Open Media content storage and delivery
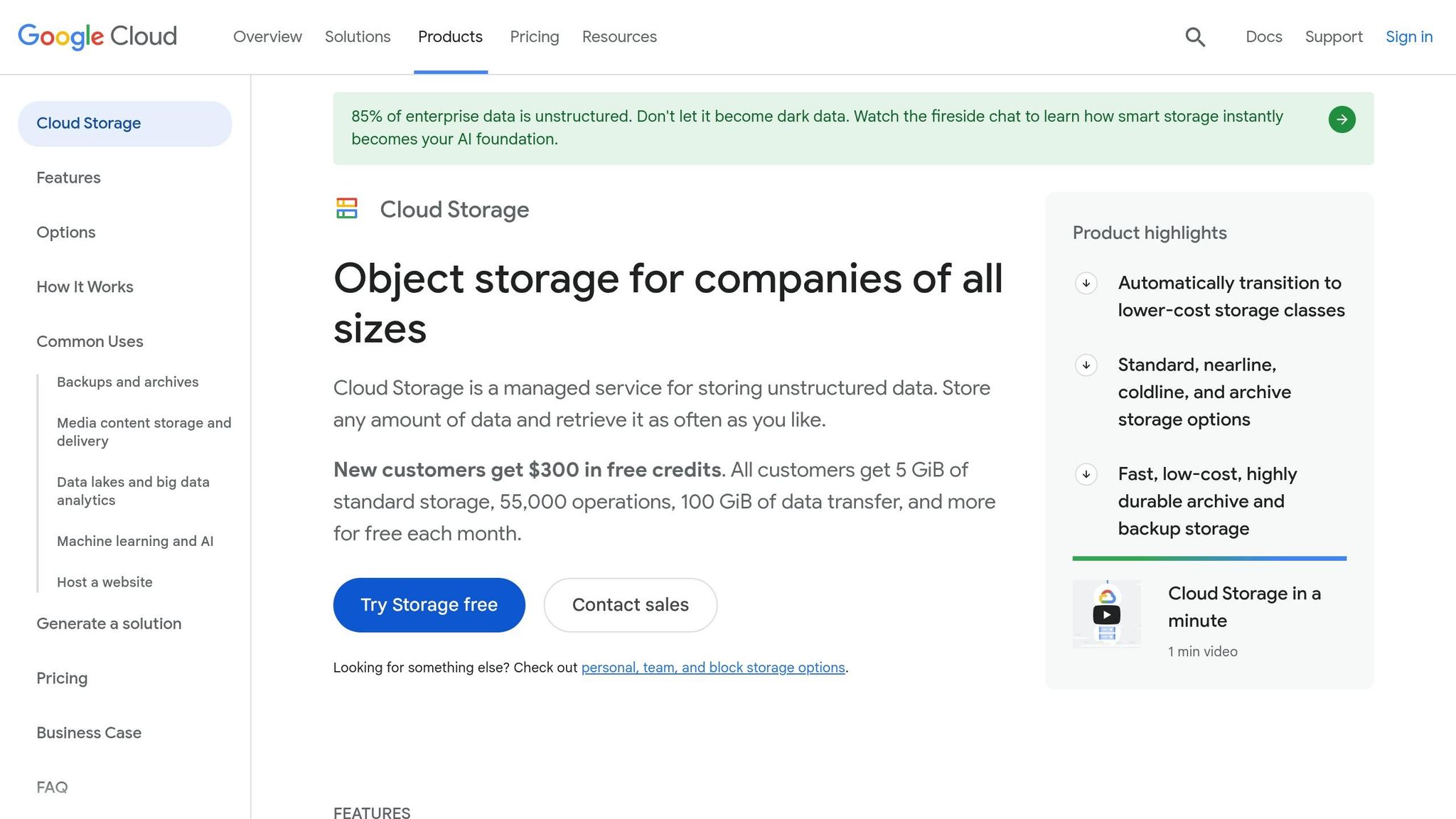Screen dimensions: 1456x819 144,432
